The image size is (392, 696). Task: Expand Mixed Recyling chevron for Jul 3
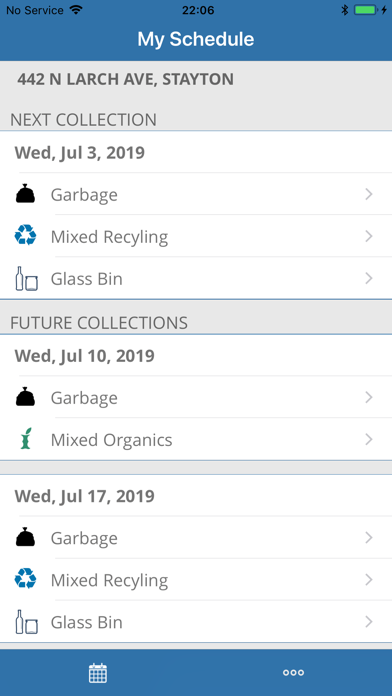pos(368,236)
